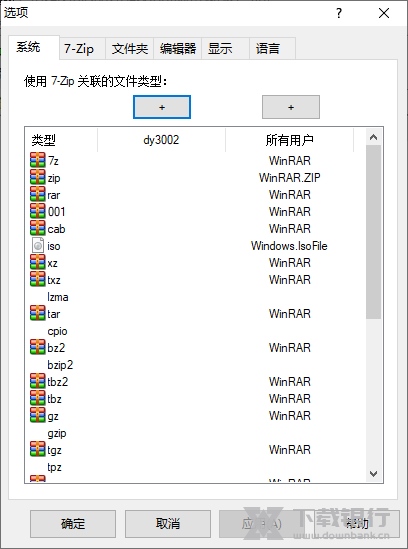Click the archive icon beside bz2
This screenshot has height=549, width=408.
37,348
